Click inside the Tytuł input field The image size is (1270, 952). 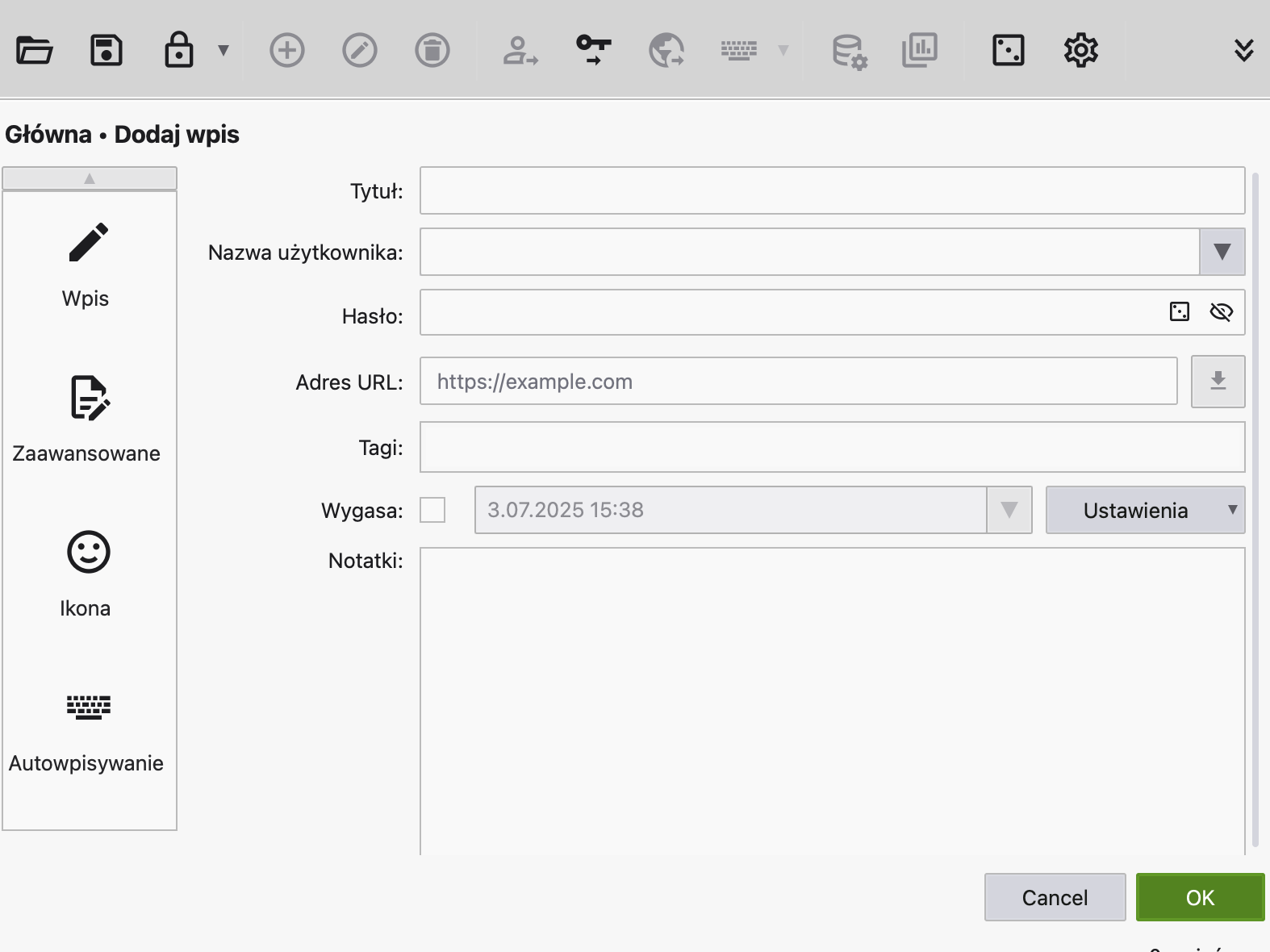point(831,190)
